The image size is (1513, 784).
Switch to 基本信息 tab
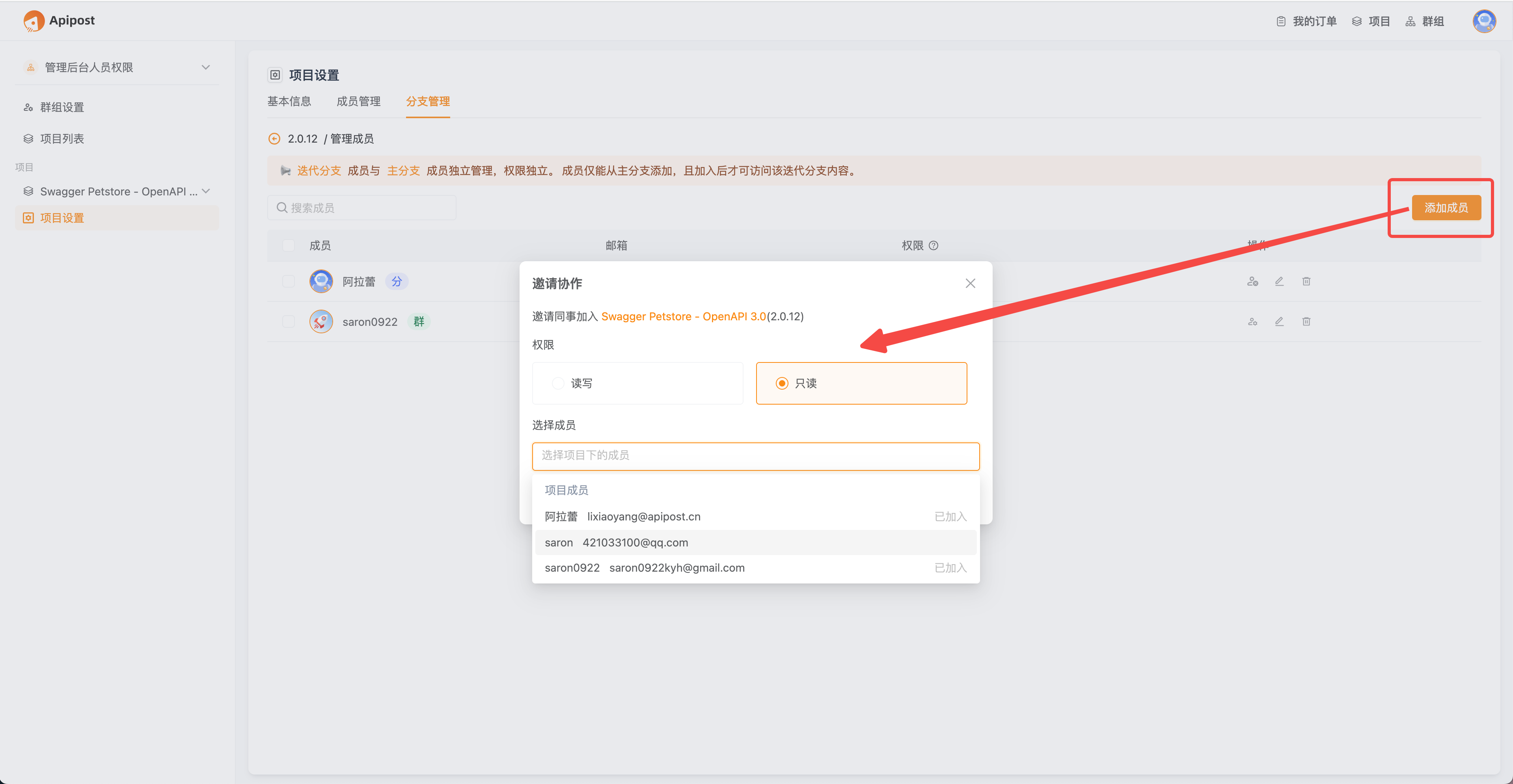click(x=290, y=101)
